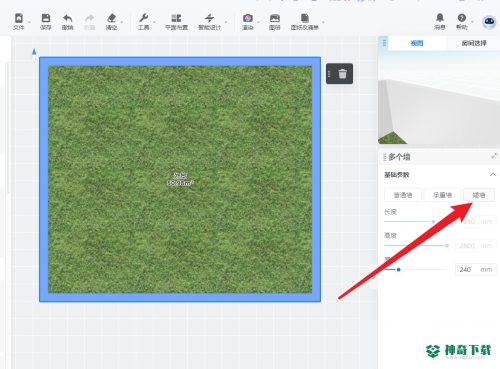Click the 保存 save icon
This screenshot has height=369, width=500.
[x=46, y=18]
